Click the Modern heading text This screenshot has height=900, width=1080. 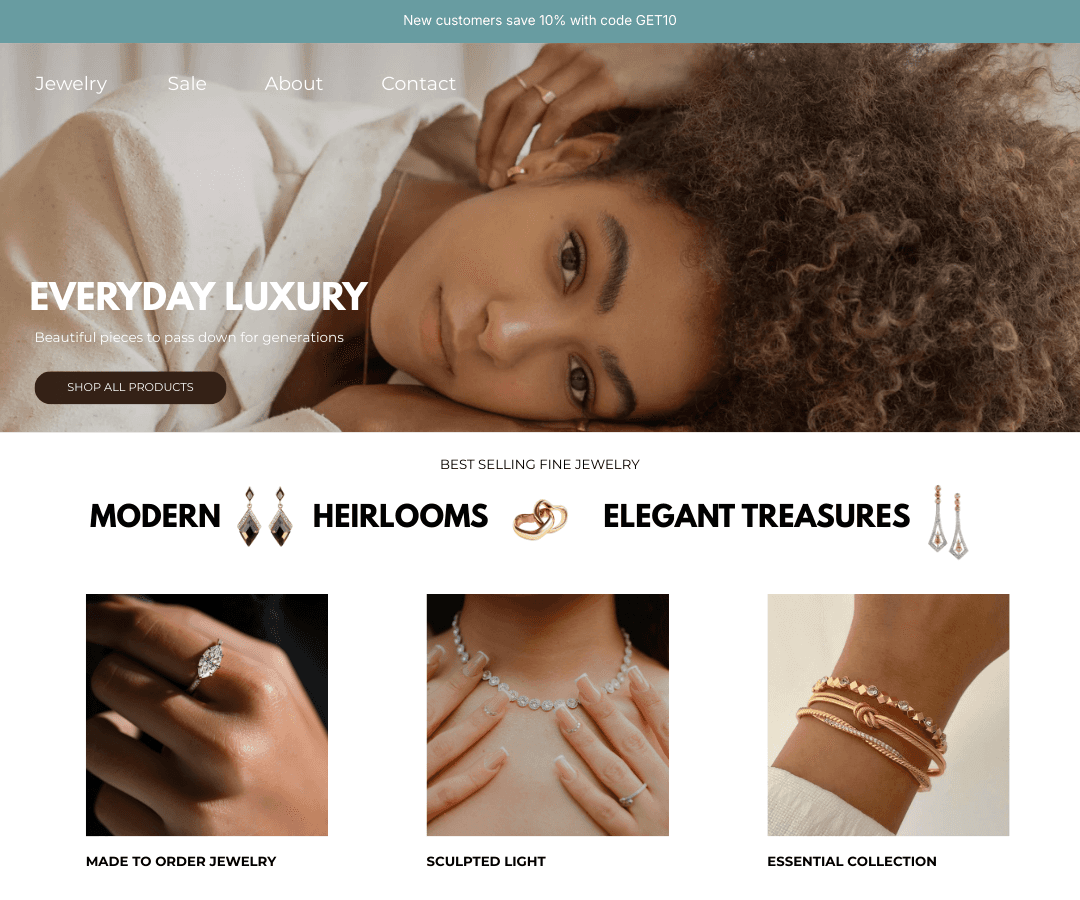coord(155,516)
